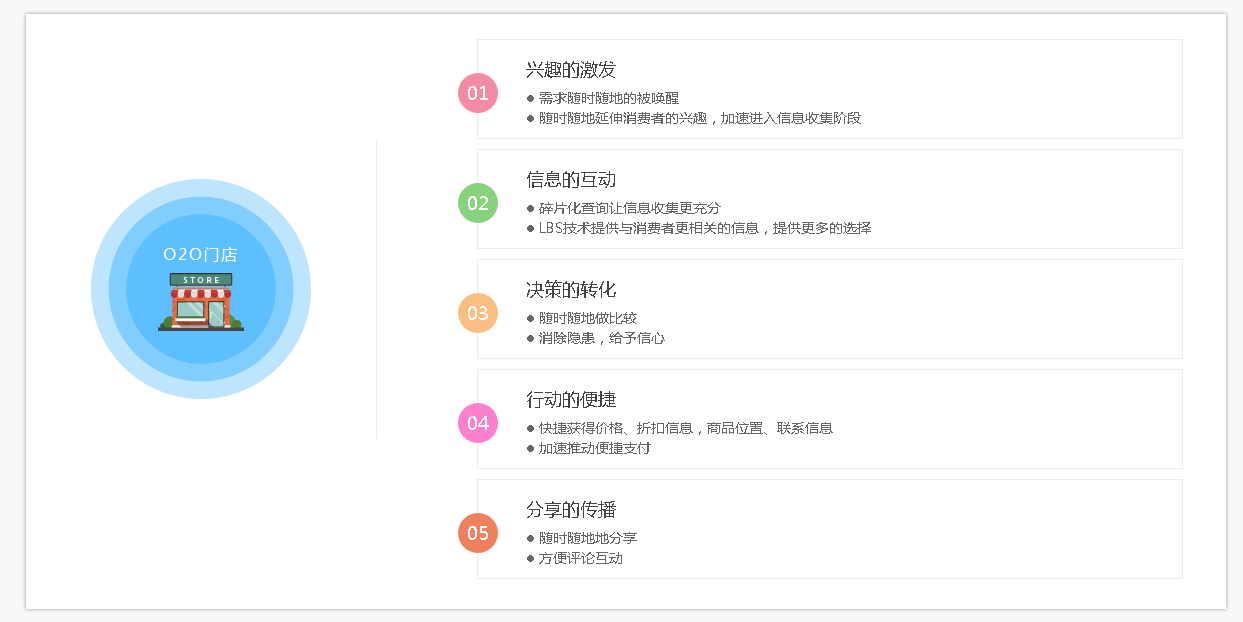
Task: Click the 方便评论互动 bullet text
Action: click(x=580, y=558)
